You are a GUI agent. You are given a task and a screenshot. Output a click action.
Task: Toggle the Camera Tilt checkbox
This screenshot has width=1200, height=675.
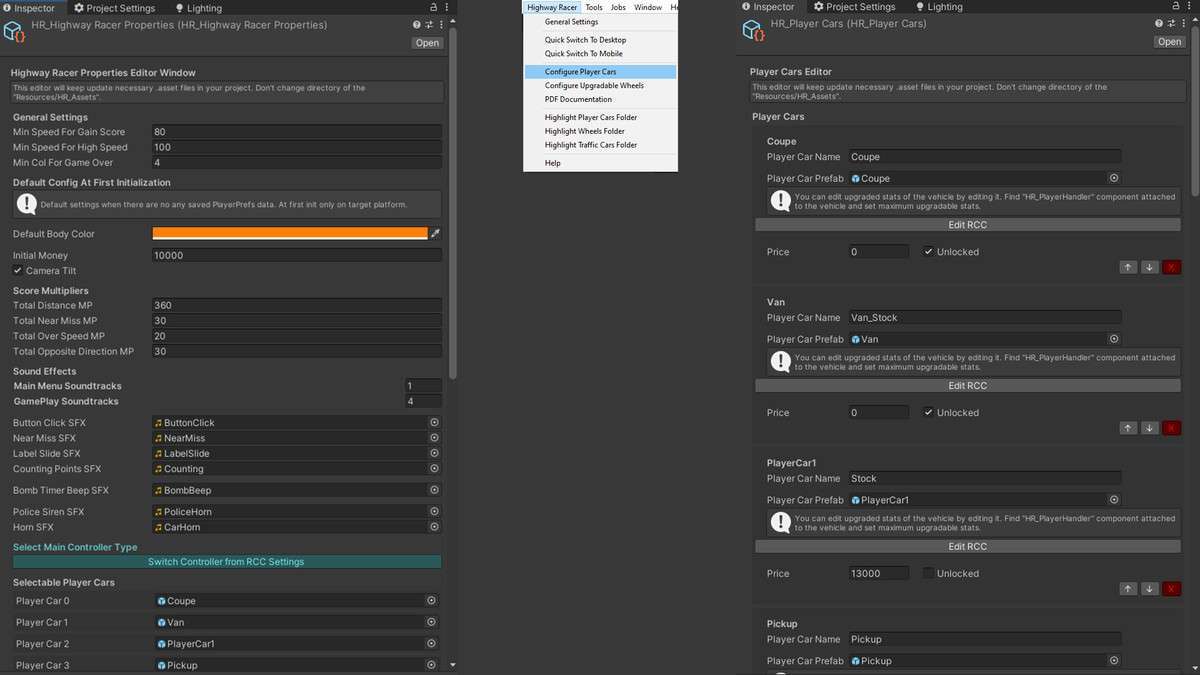[18, 271]
